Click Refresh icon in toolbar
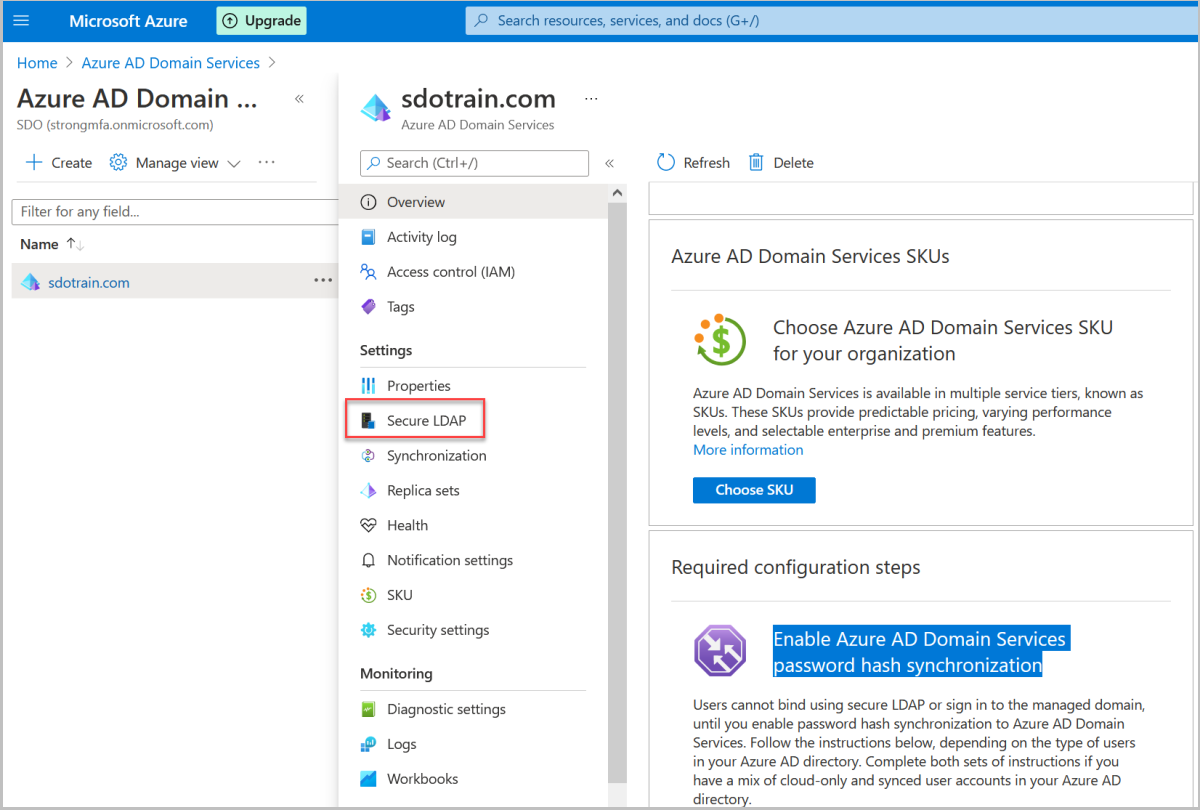 [x=666, y=162]
